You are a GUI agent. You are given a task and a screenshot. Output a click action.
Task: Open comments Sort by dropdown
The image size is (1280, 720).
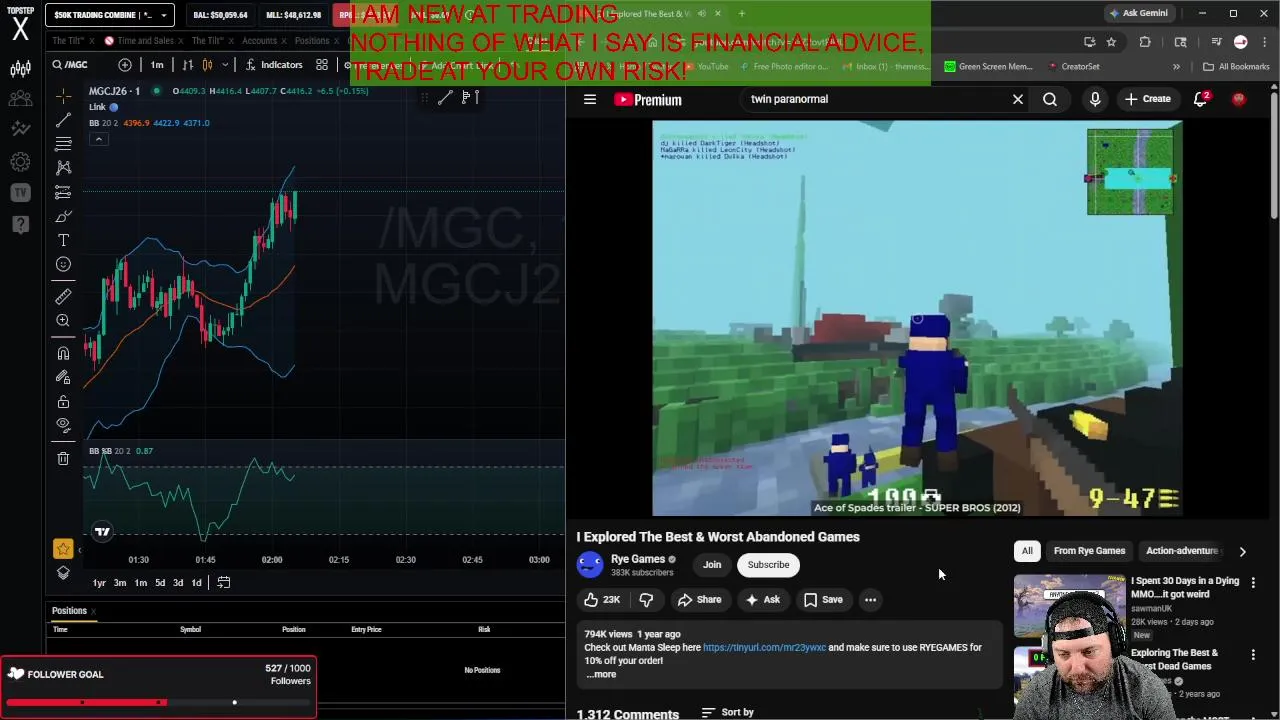point(728,712)
